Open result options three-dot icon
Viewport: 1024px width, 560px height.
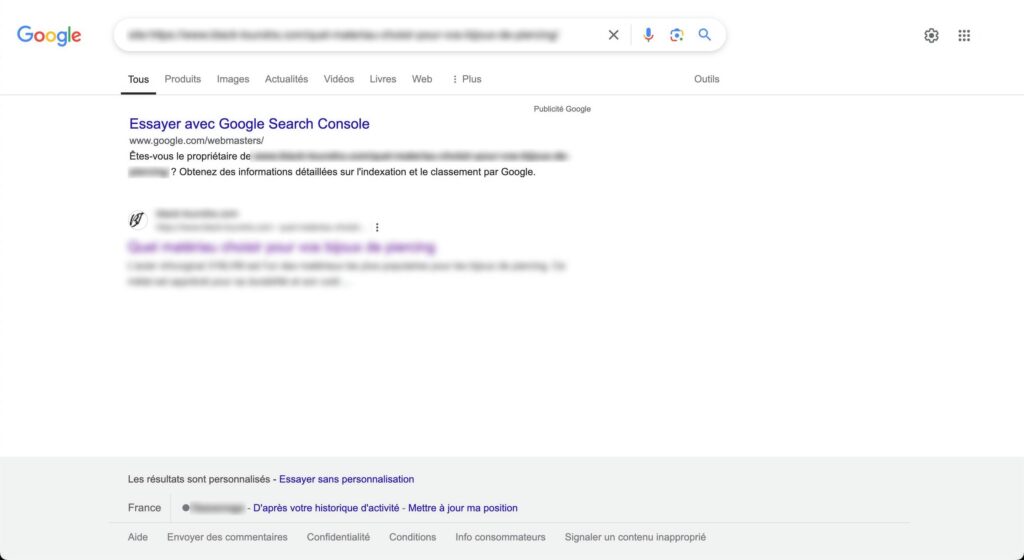click(377, 227)
